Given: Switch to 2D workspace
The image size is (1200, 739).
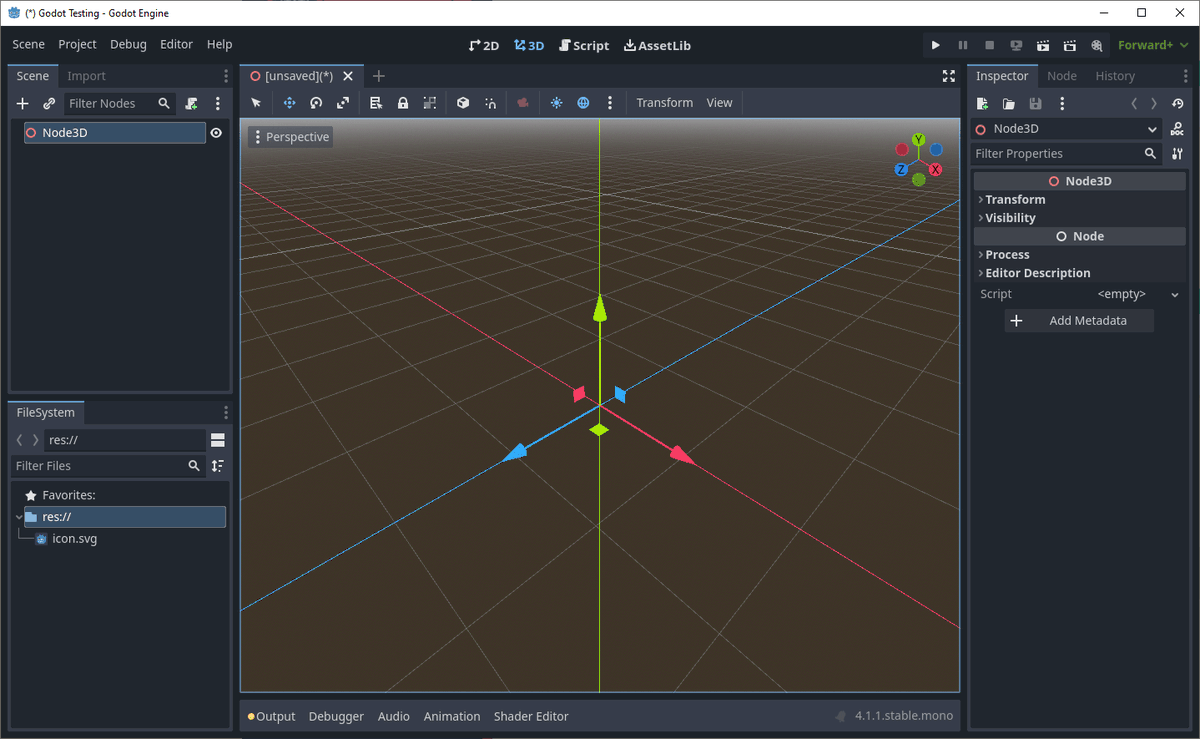Looking at the screenshot, I should 484,45.
